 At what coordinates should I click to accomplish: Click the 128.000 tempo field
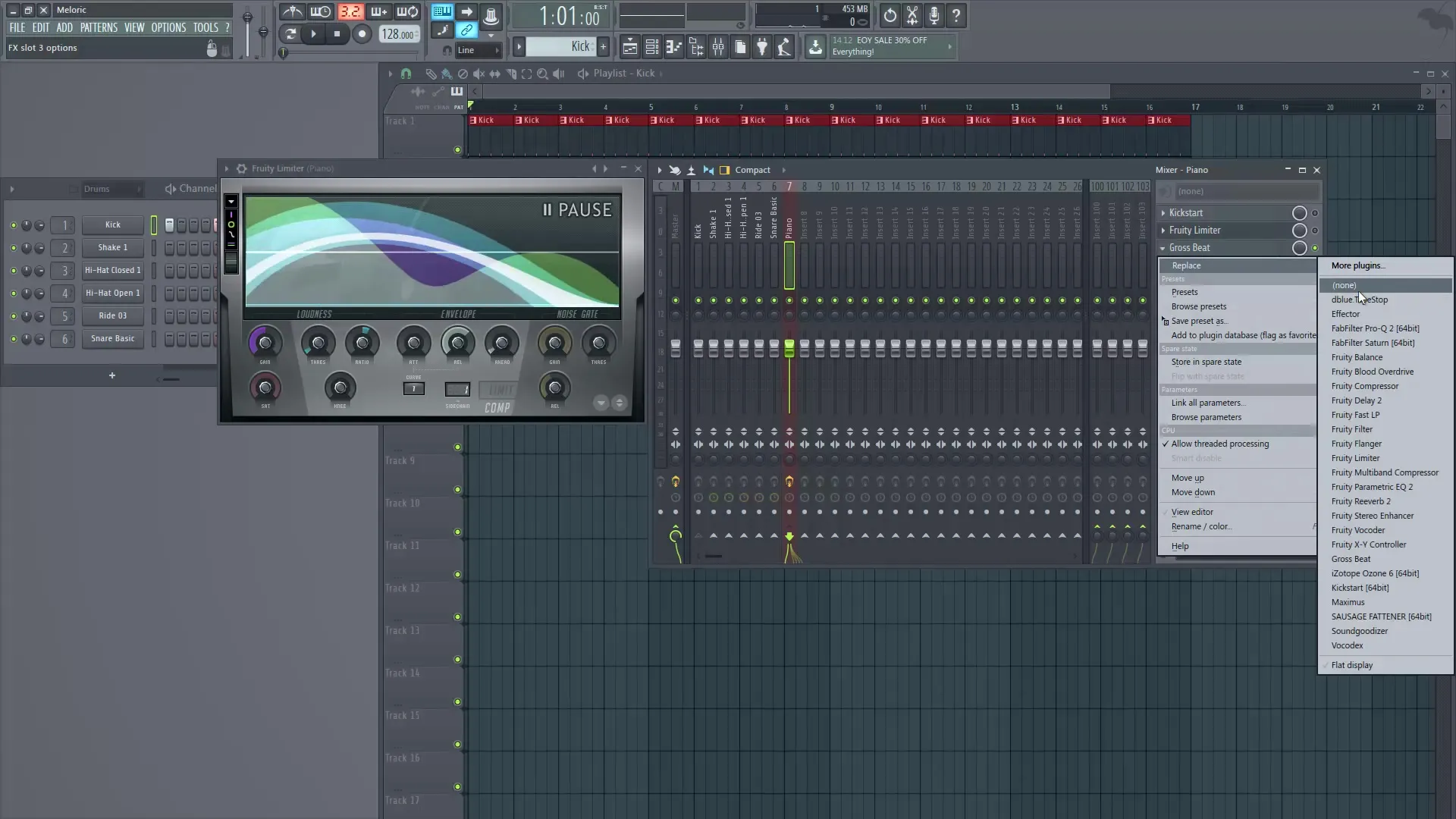[398, 34]
